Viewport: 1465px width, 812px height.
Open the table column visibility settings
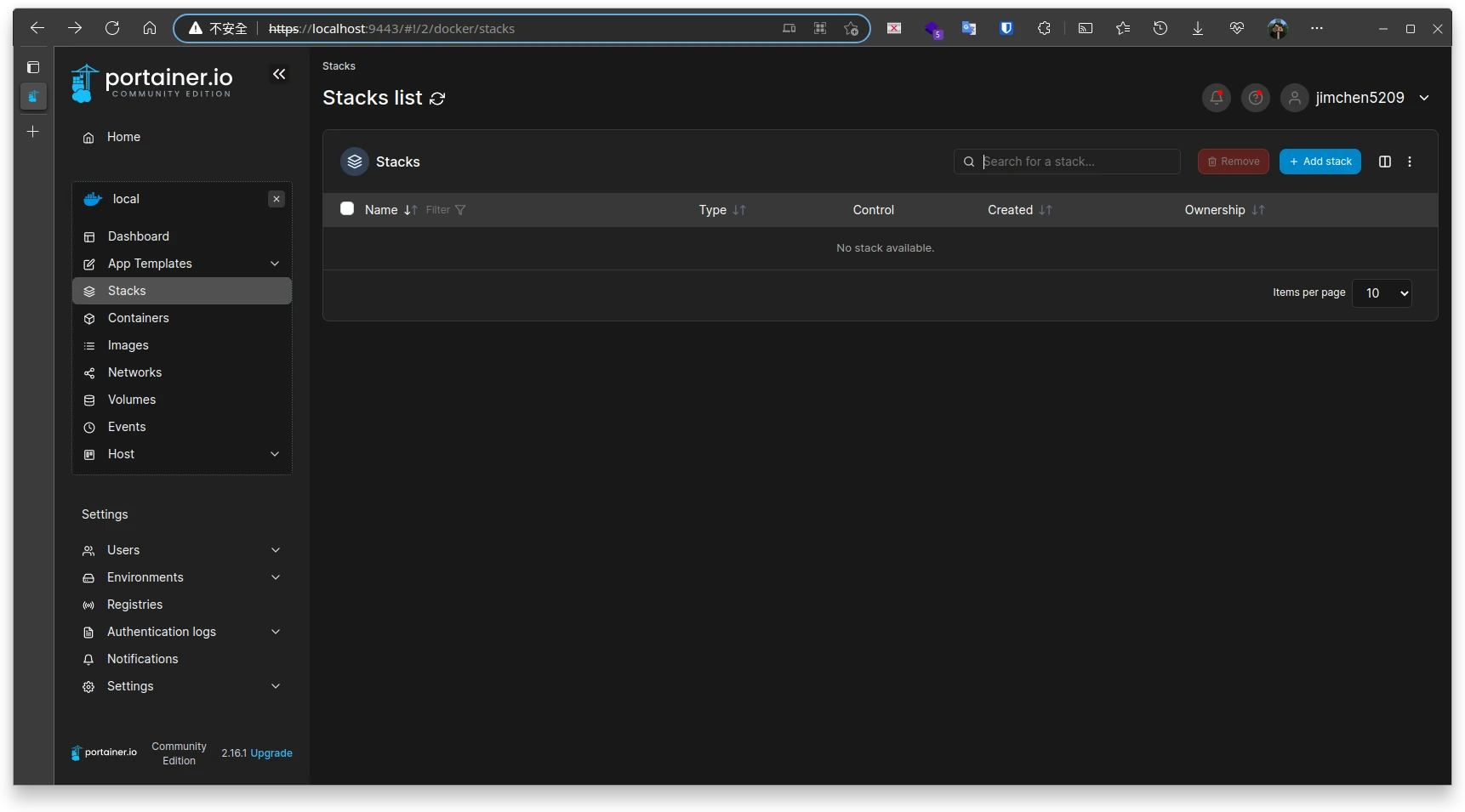(x=1384, y=162)
